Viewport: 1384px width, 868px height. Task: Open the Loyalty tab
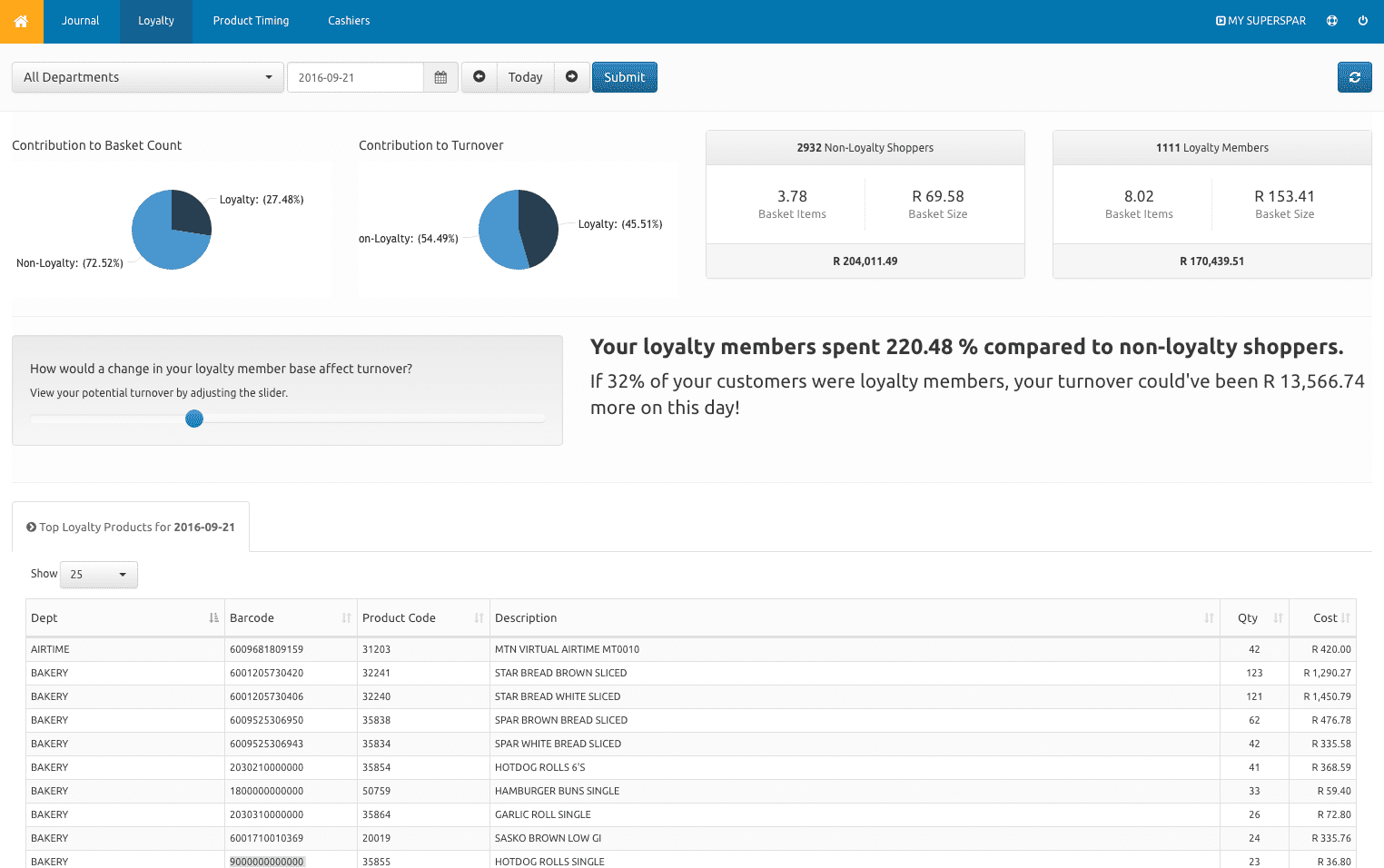pyautogui.click(x=156, y=21)
